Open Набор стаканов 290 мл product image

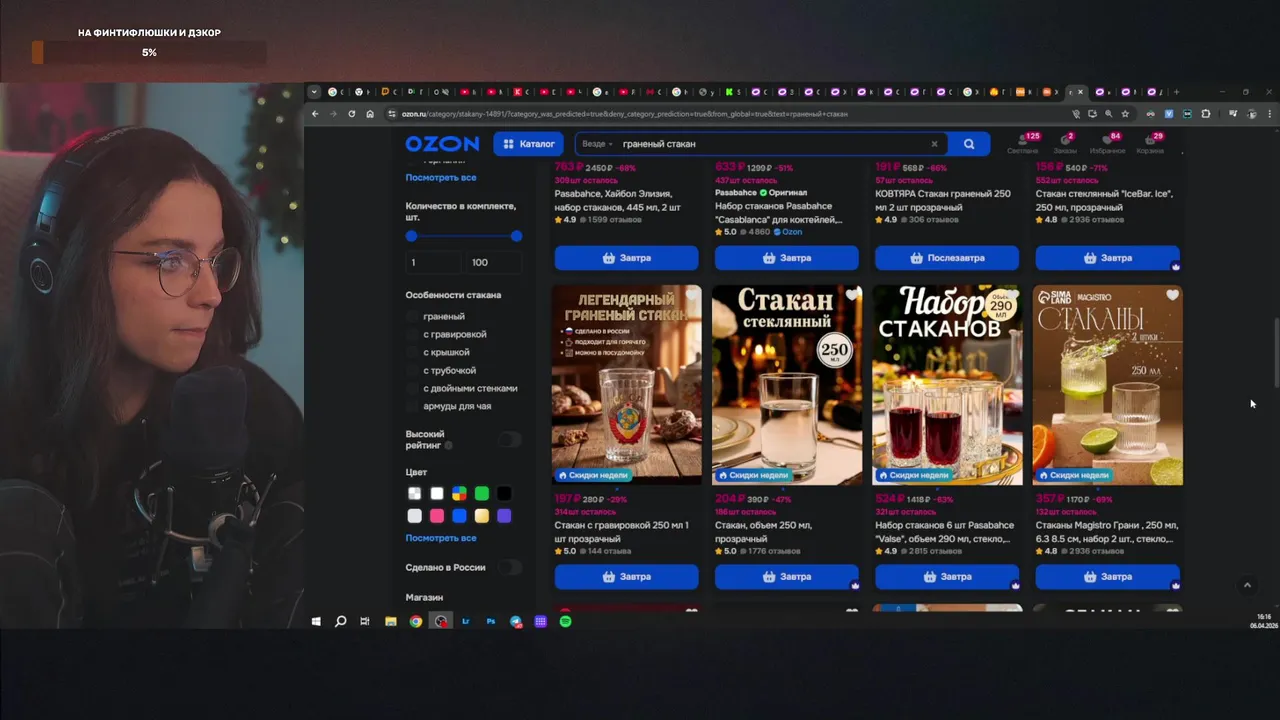(x=947, y=385)
